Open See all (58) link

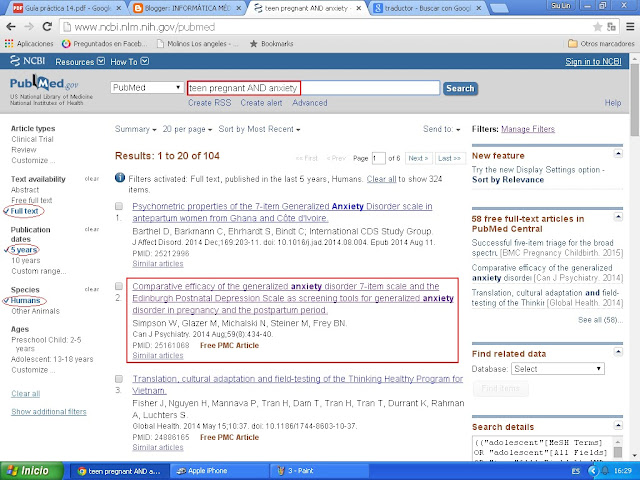600,320
